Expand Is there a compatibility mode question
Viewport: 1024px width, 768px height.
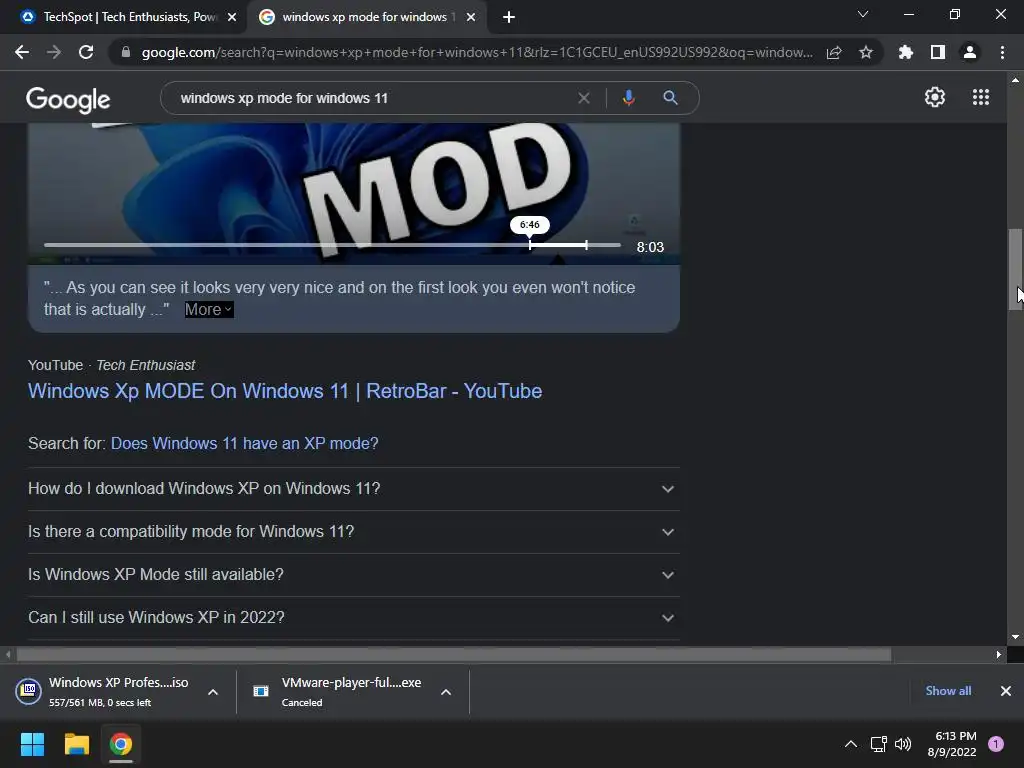(x=353, y=532)
